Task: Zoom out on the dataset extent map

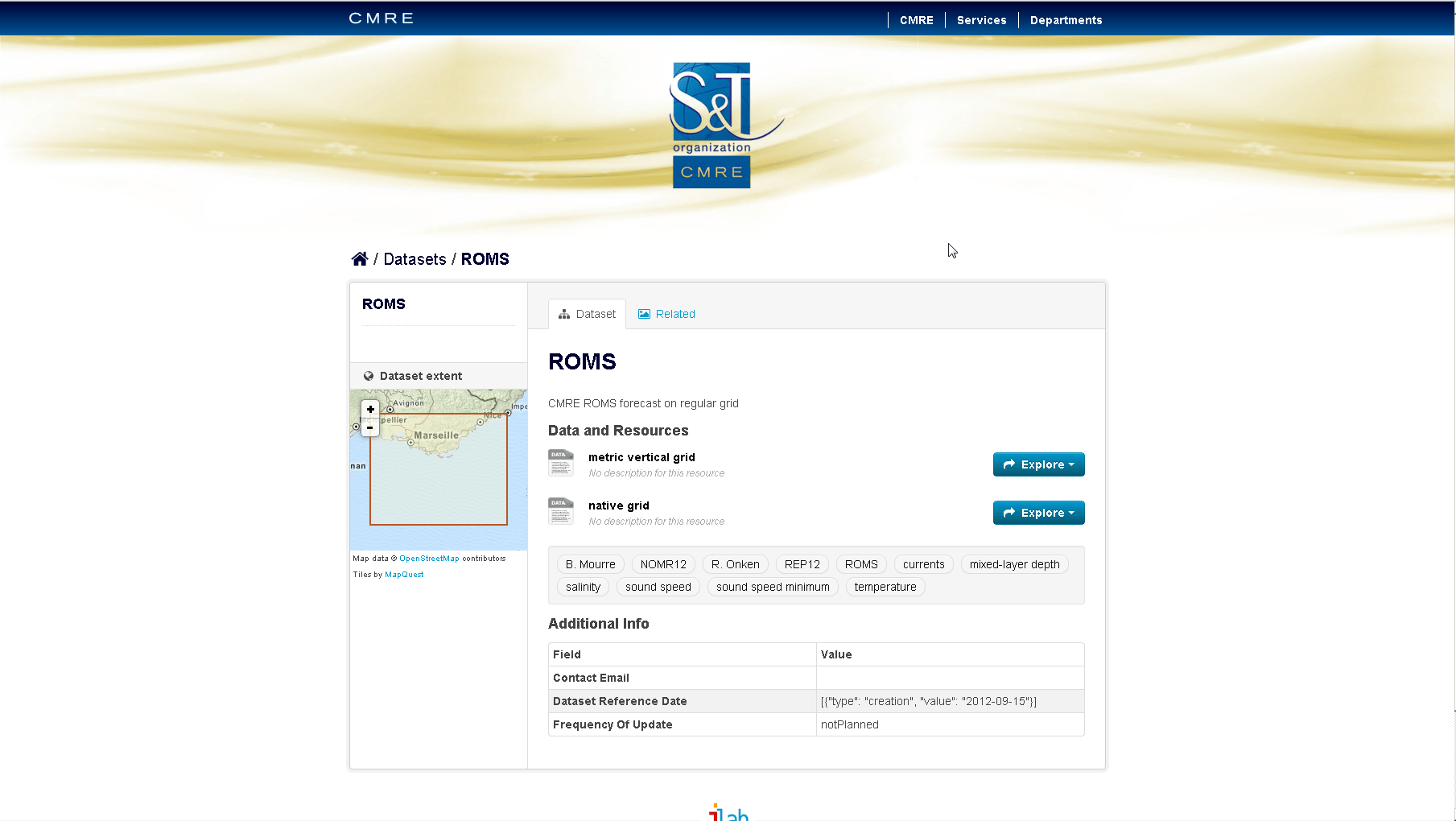Action: 370,427
